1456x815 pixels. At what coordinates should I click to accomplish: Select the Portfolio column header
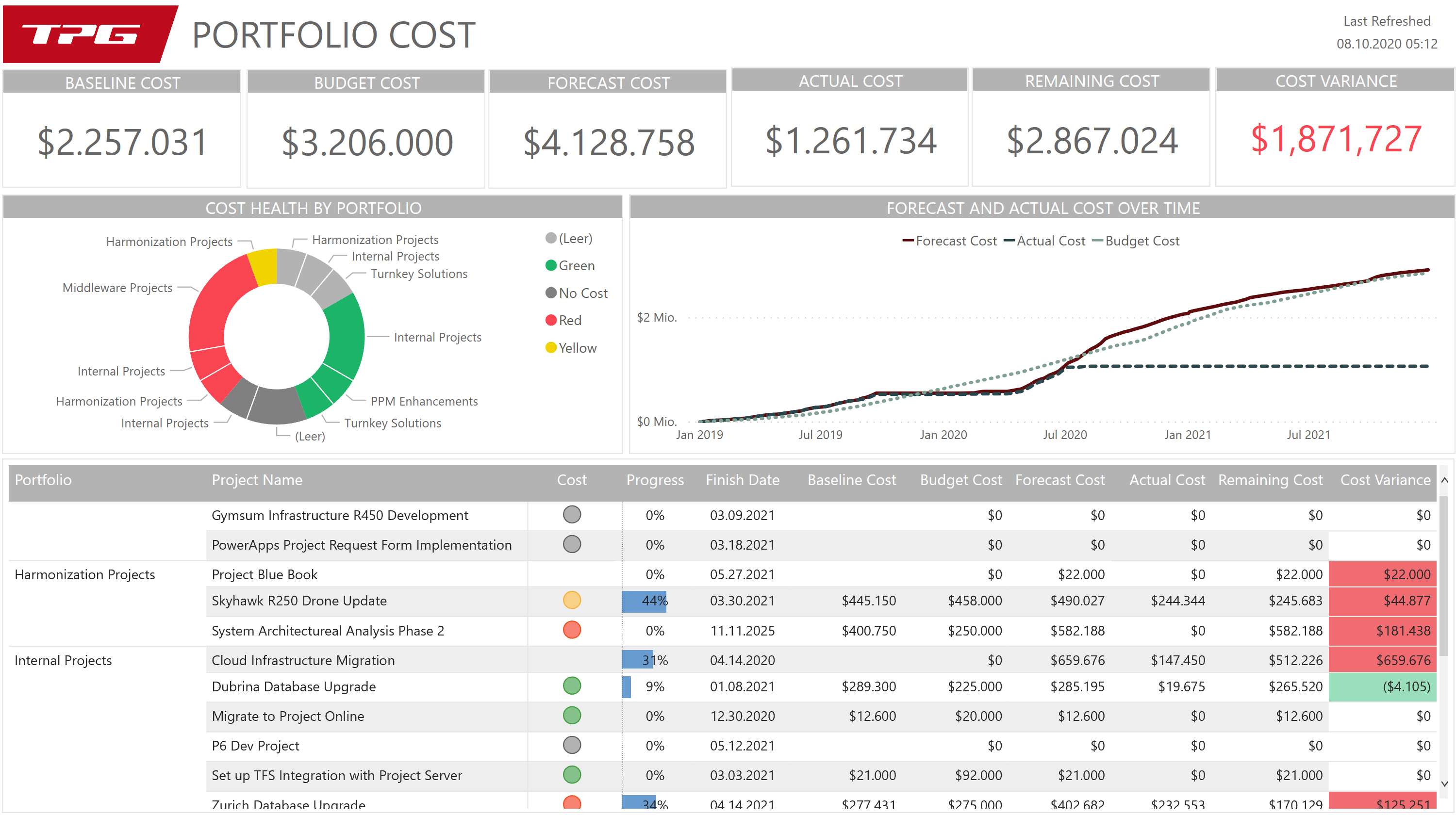(43, 479)
